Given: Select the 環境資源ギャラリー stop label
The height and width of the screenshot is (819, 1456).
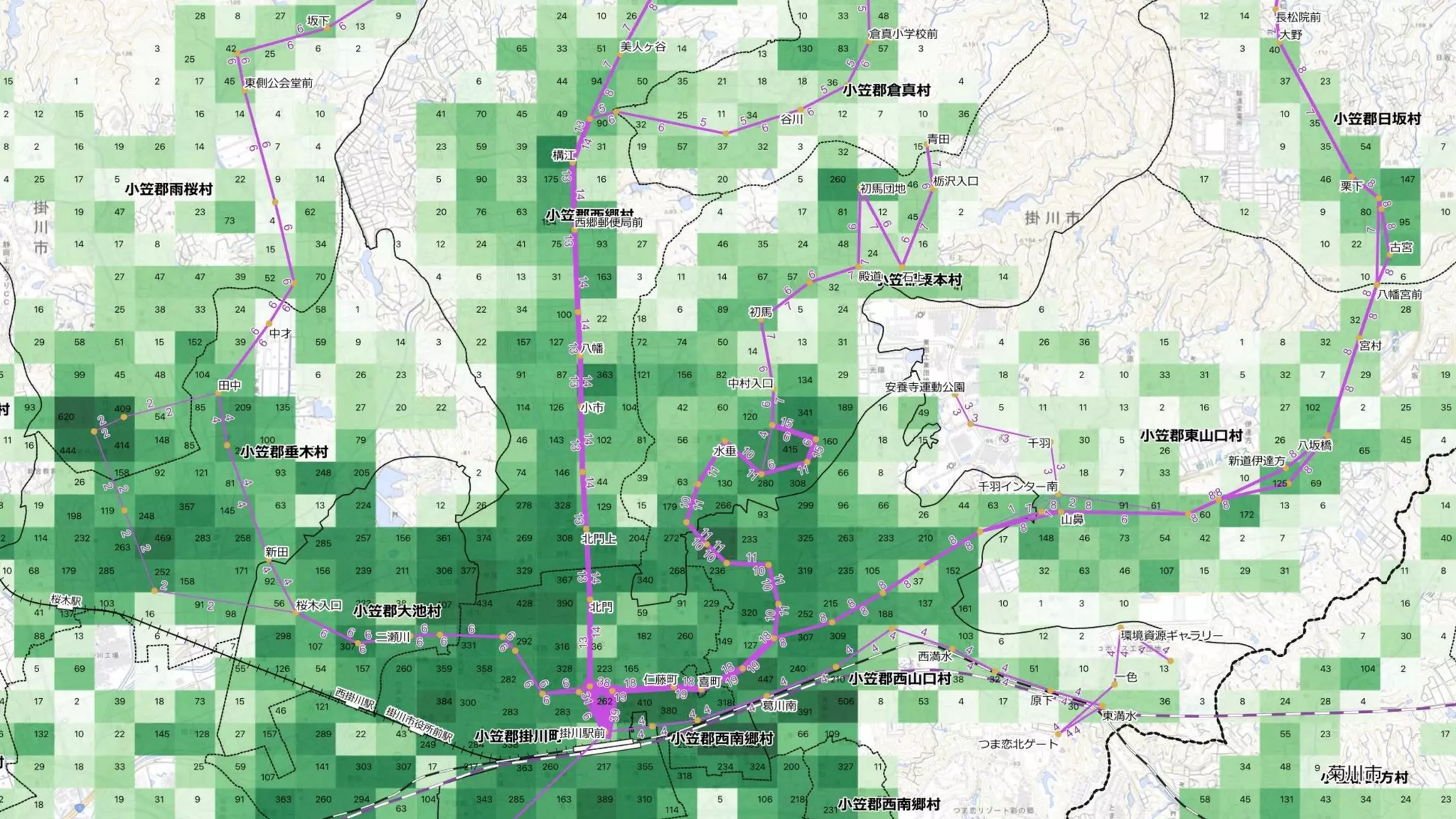Looking at the screenshot, I should pos(1172,636).
